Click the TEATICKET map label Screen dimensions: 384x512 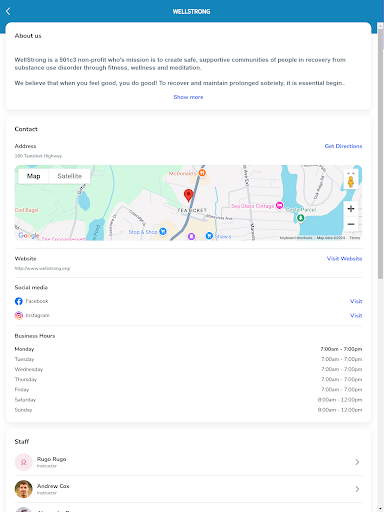192,210
